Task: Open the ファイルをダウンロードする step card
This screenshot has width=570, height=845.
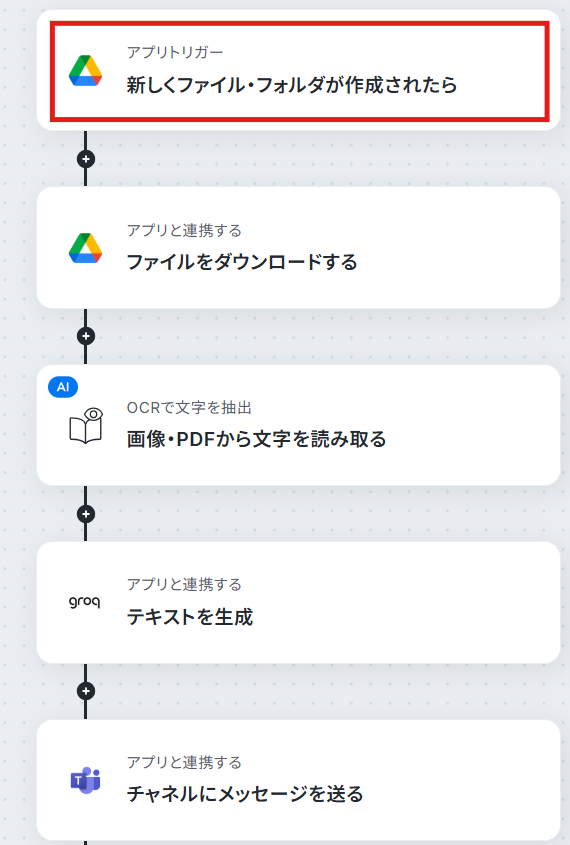Action: [x=298, y=248]
